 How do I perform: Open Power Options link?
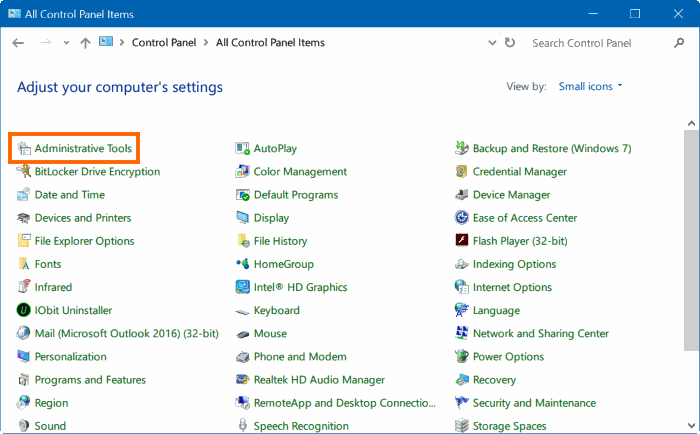click(508, 357)
